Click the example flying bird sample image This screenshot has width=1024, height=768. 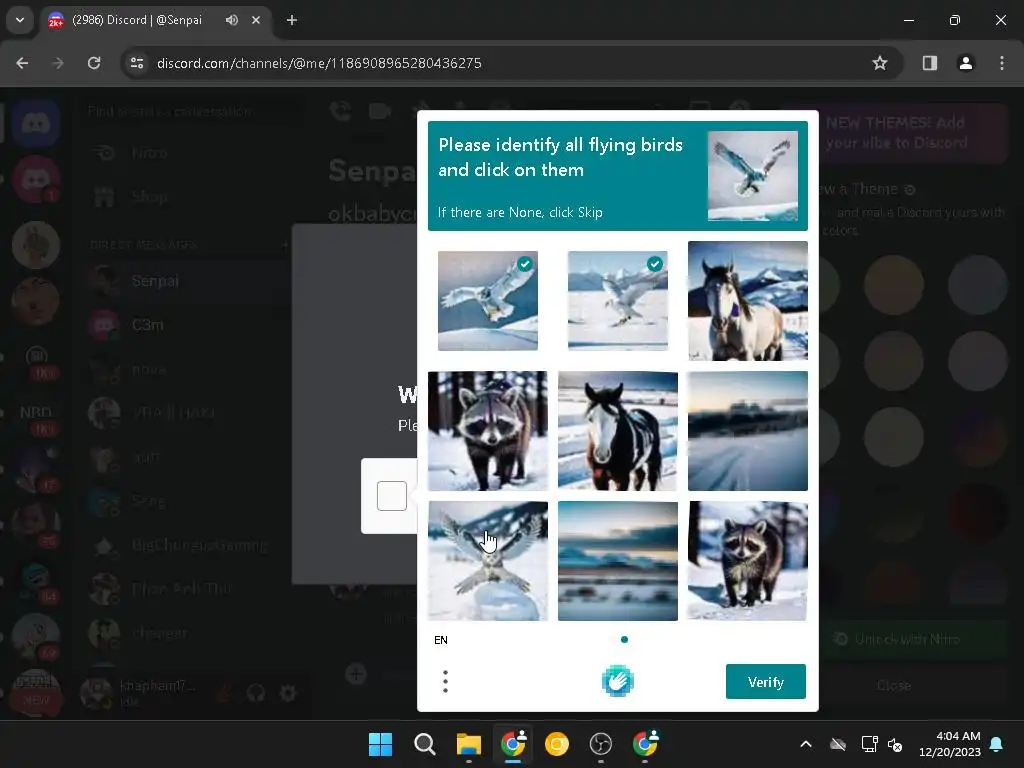pyautogui.click(x=753, y=176)
